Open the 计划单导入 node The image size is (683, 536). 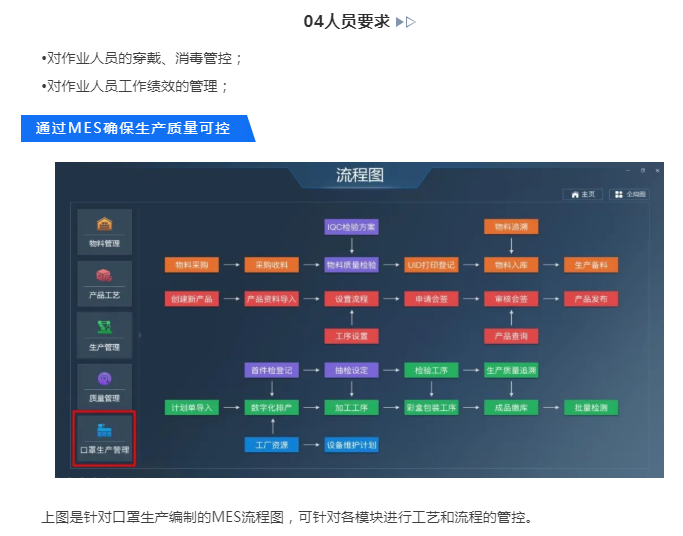tap(191, 407)
